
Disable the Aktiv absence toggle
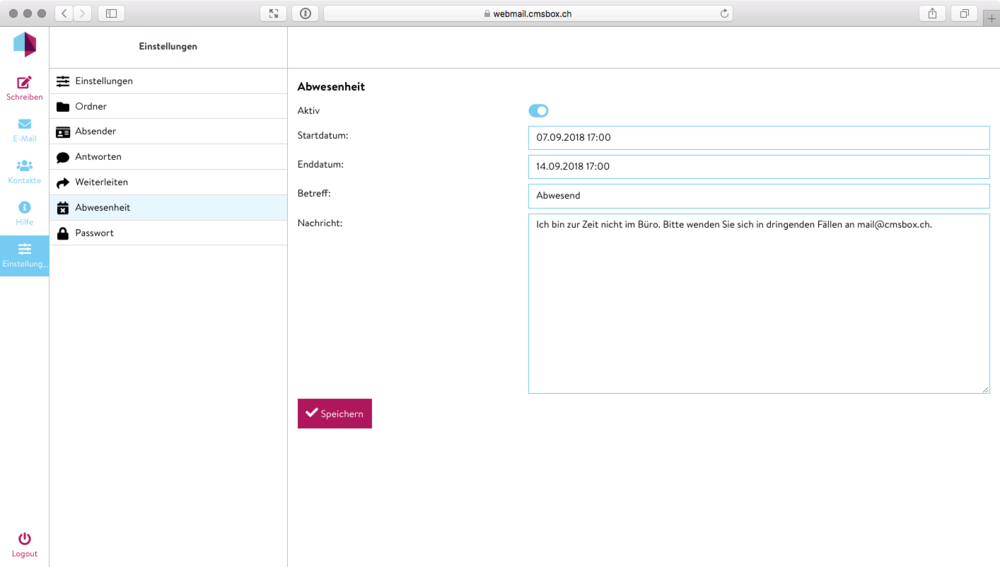click(538, 111)
